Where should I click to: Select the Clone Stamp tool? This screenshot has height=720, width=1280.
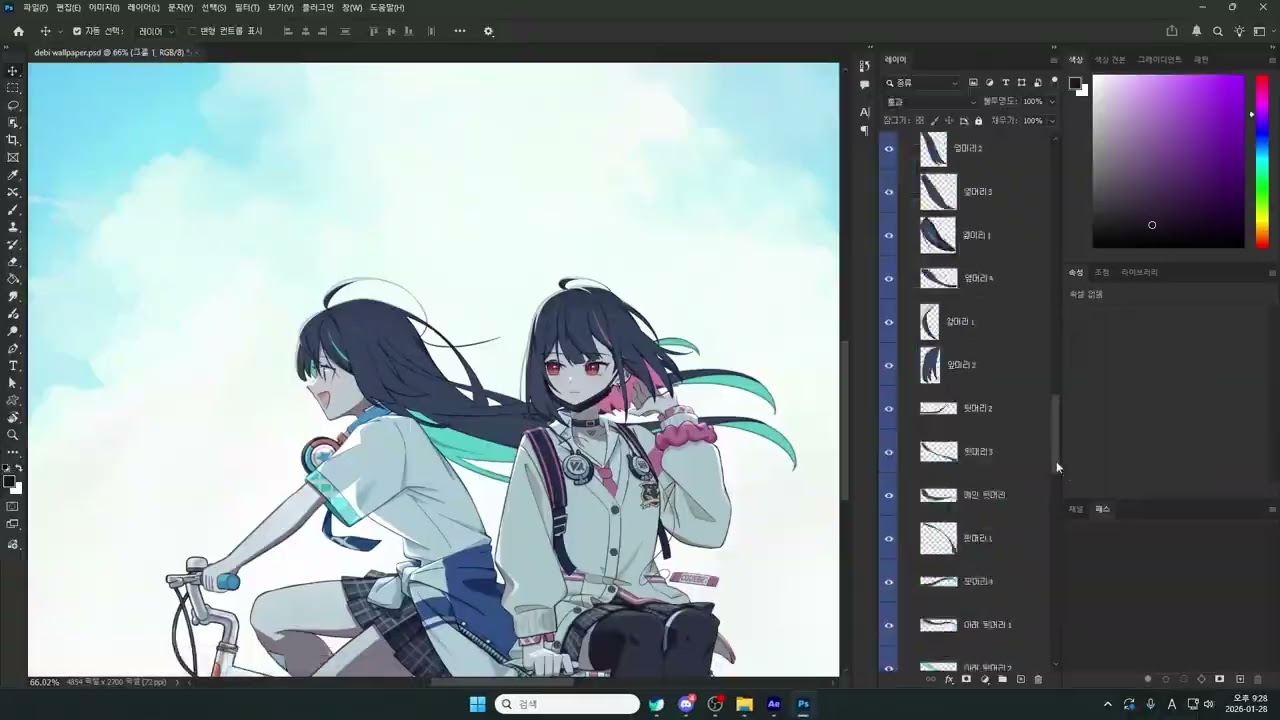click(13, 227)
